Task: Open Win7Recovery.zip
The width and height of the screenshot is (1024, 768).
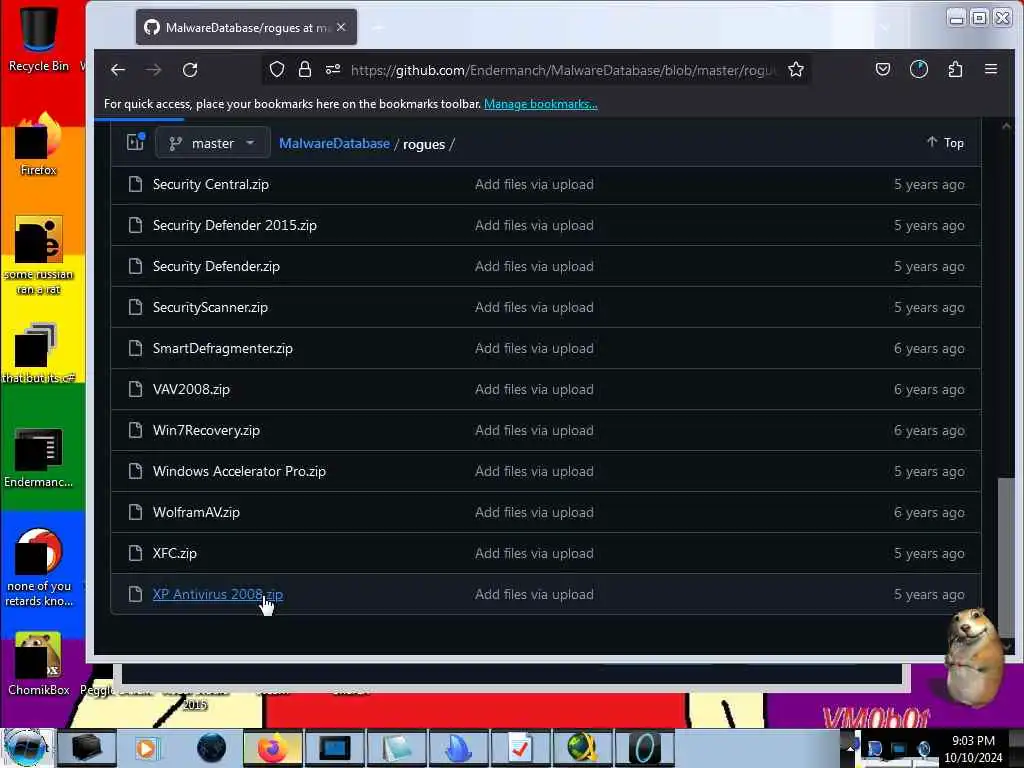Action: [206, 430]
